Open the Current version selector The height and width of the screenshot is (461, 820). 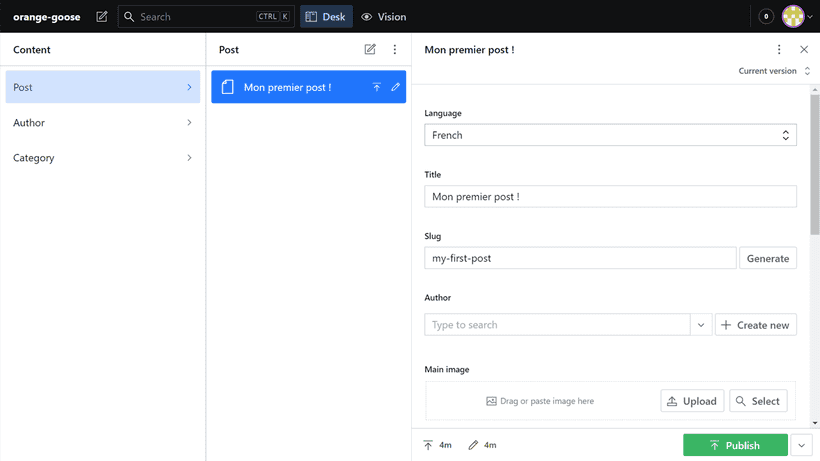(775, 71)
